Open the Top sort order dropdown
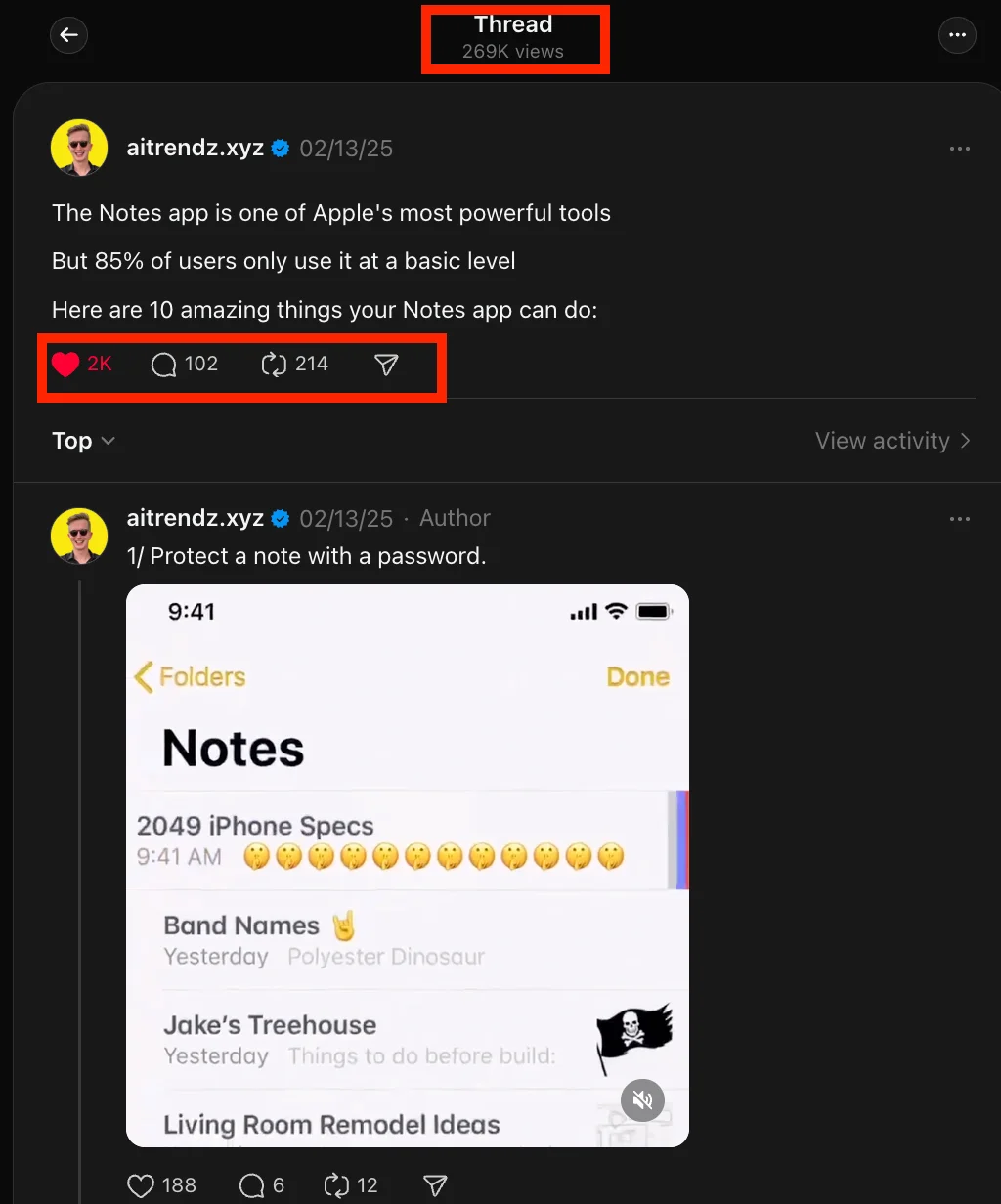This screenshot has height=1204, width=1001. (x=83, y=441)
